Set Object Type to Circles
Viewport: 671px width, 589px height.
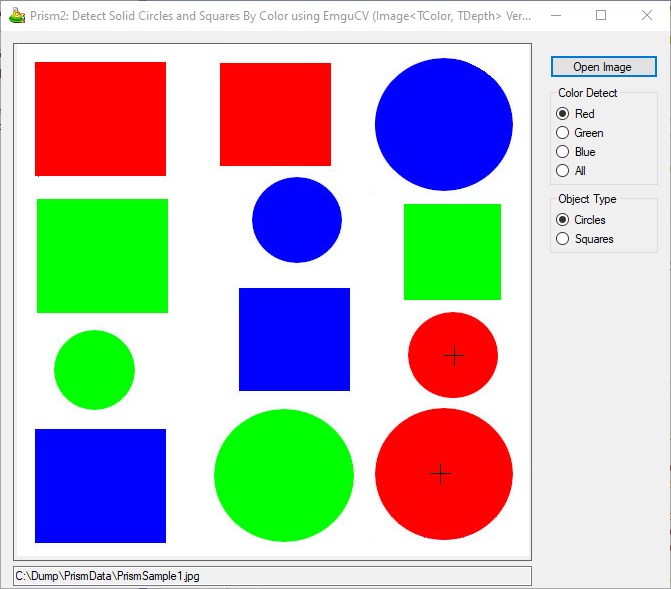[x=563, y=220]
